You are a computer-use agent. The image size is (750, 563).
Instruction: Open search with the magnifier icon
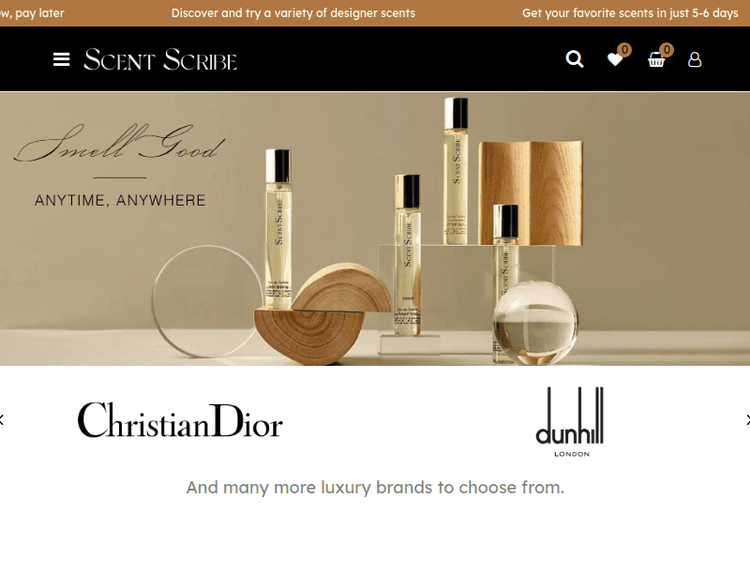pos(574,59)
